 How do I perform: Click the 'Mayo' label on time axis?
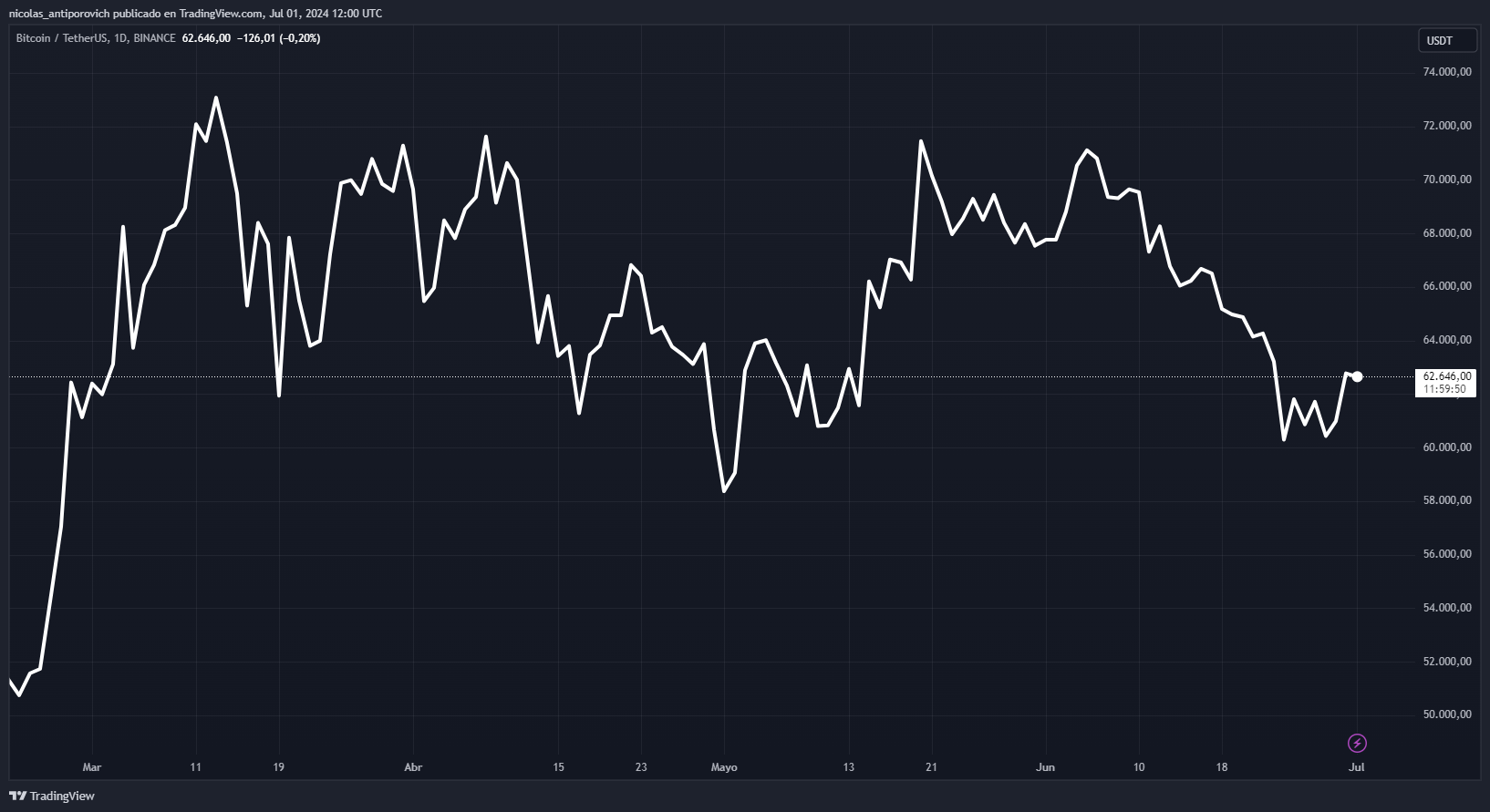coord(723,767)
